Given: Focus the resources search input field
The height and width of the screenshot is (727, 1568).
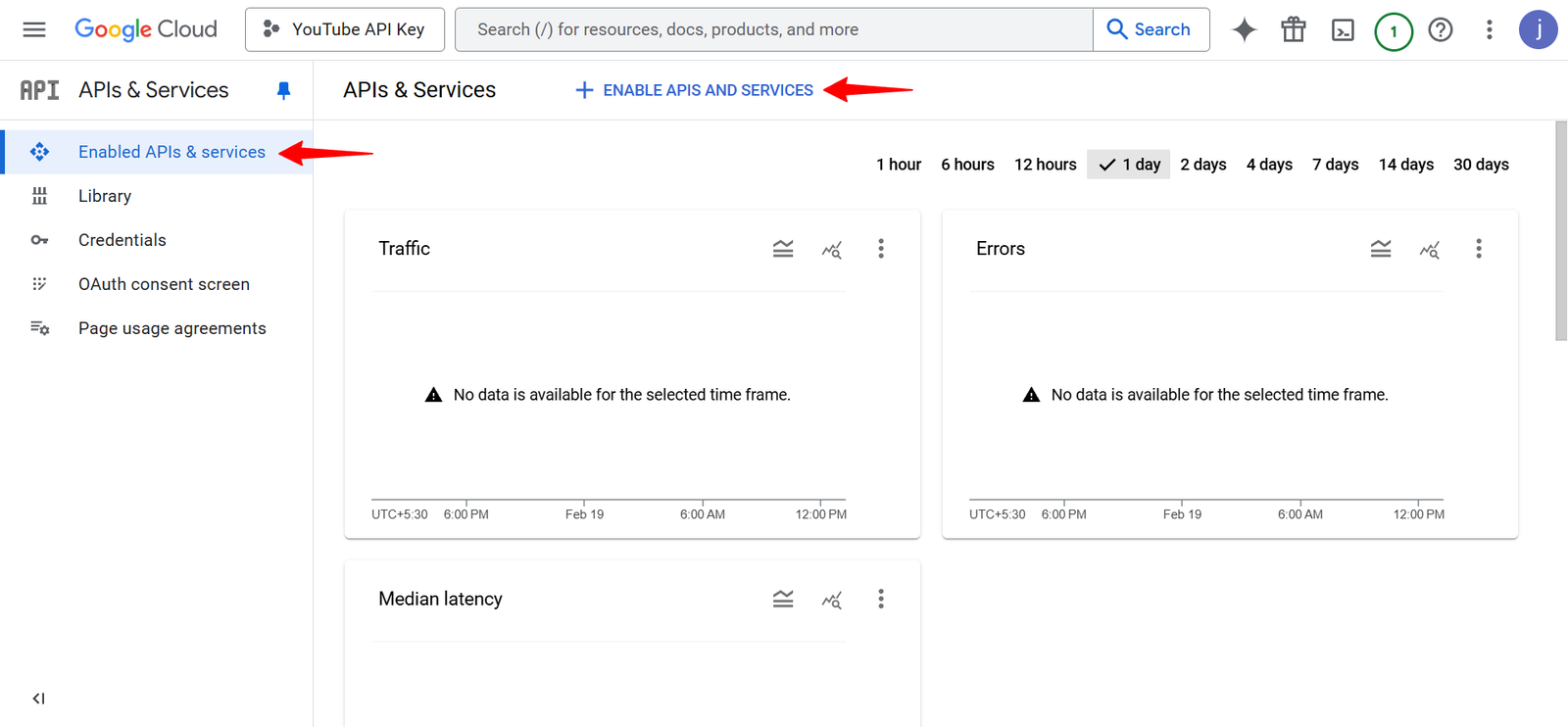Looking at the screenshot, I should tap(774, 29).
